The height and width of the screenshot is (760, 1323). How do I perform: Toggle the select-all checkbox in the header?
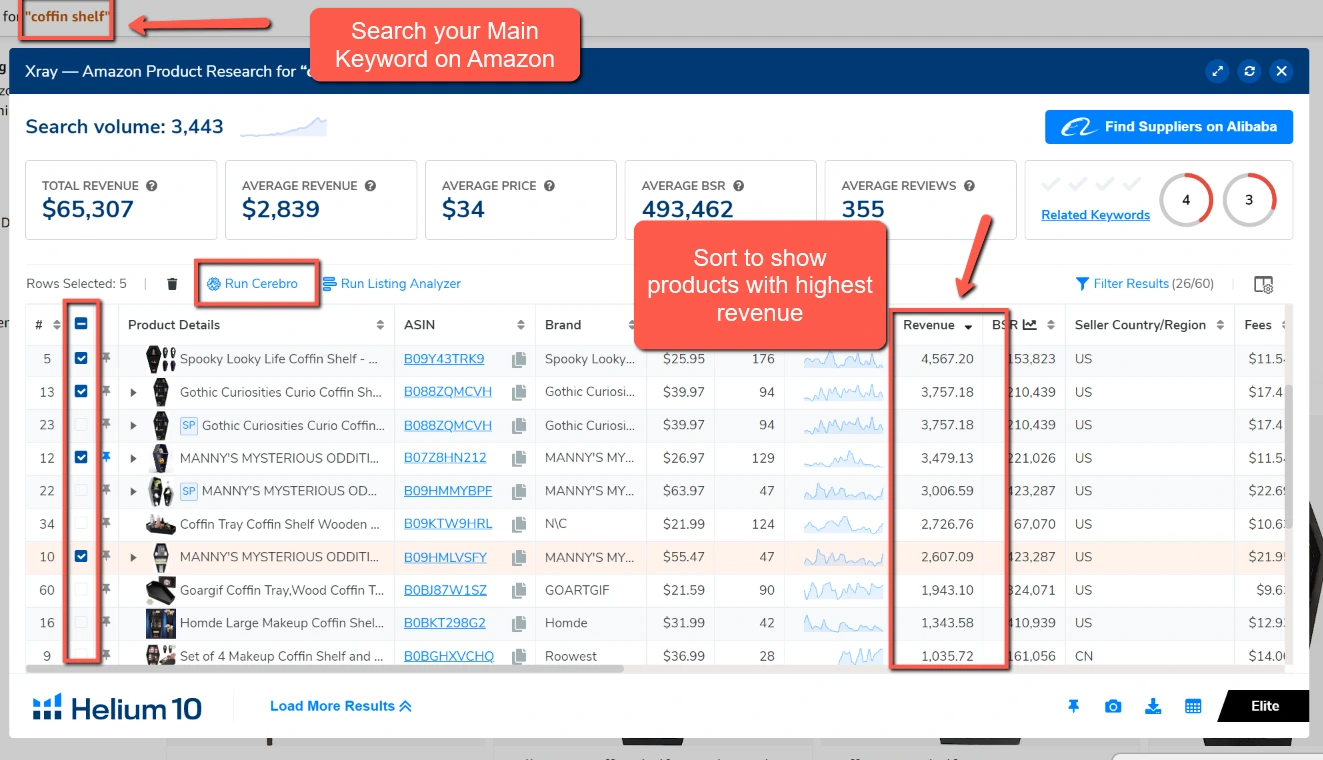80,323
